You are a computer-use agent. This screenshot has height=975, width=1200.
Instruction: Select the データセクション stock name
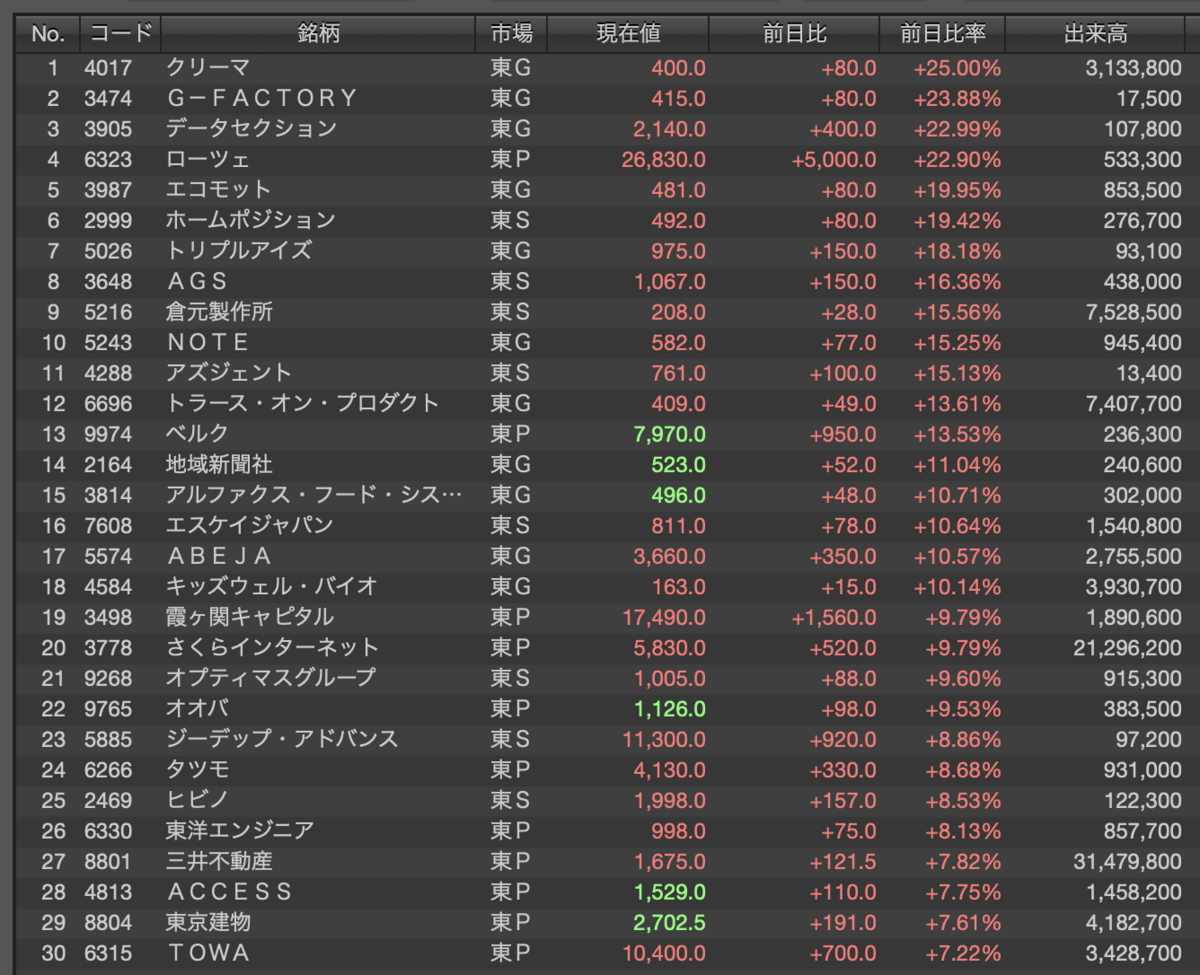coord(251,129)
